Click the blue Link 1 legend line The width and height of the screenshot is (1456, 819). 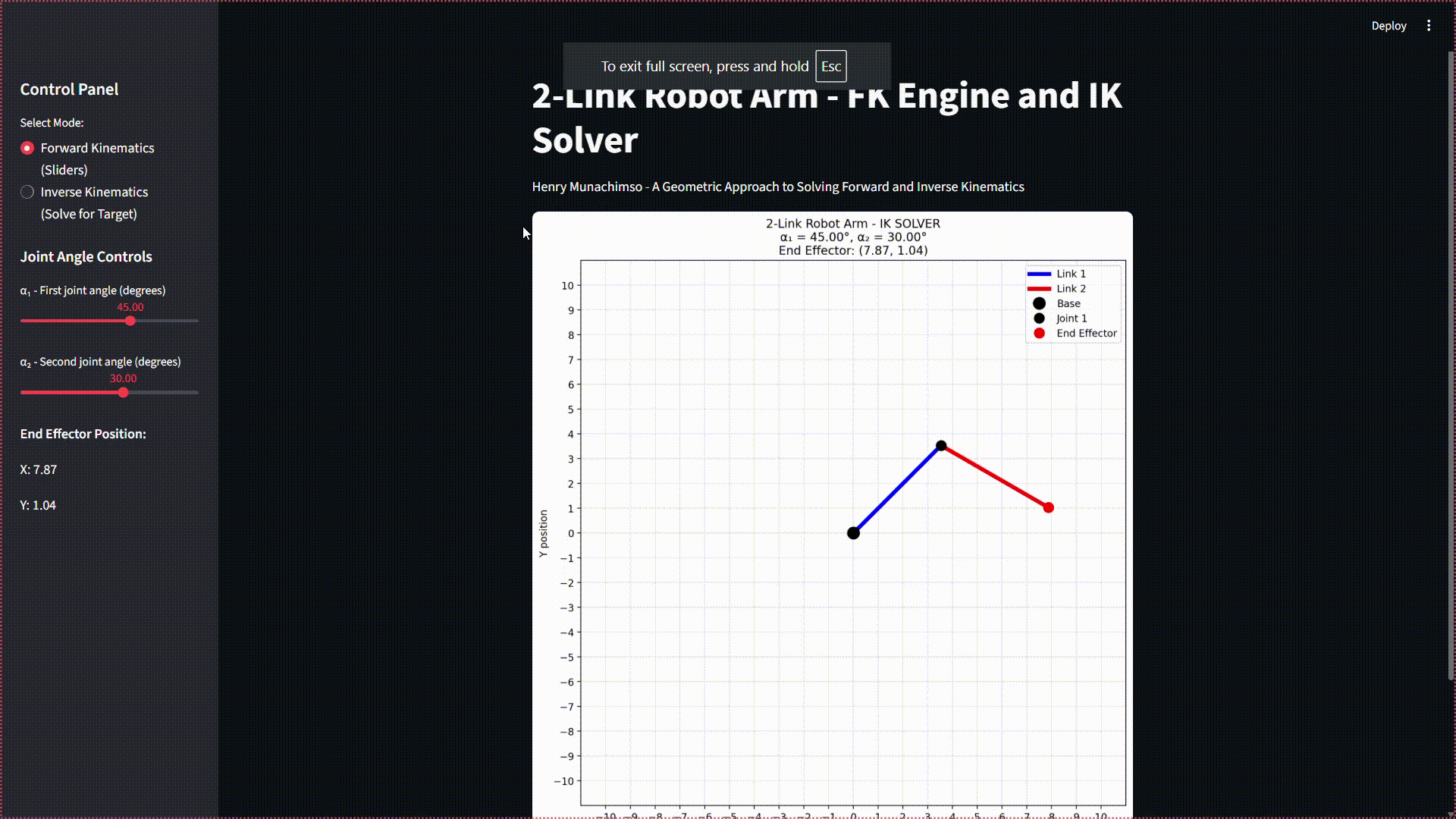tap(1038, 274)
